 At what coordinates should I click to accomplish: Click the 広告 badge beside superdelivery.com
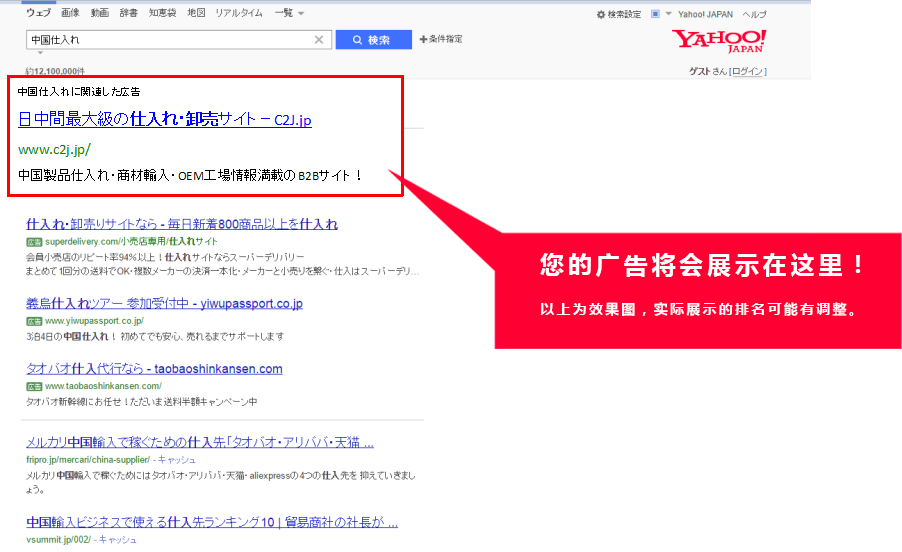(34, 242)
